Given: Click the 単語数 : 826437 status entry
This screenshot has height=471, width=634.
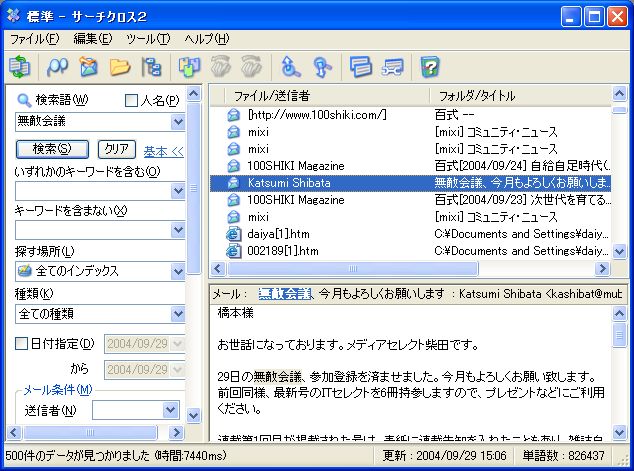Looking at the screenshot, I should (x=564, y=456).
